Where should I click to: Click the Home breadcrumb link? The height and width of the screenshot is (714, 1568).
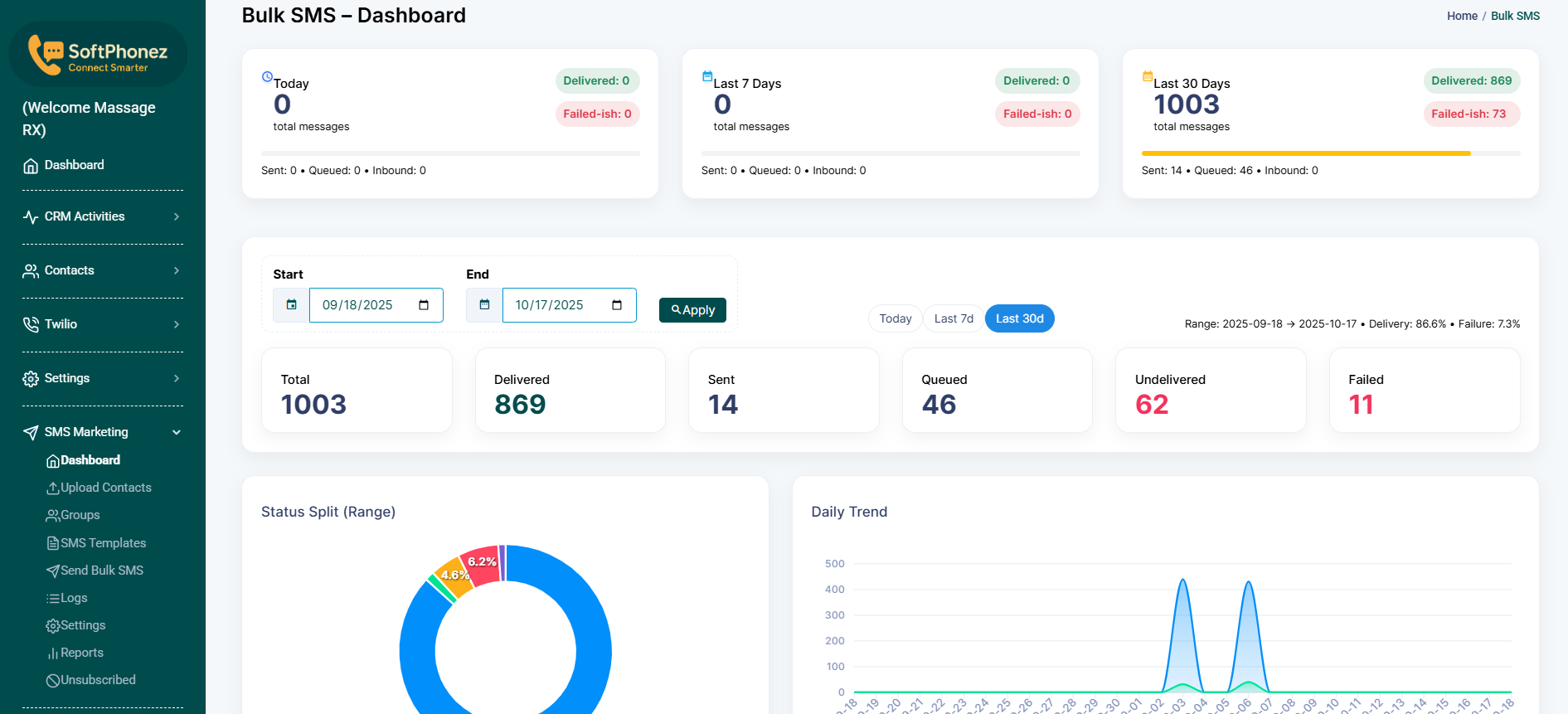coord(1462,16)
